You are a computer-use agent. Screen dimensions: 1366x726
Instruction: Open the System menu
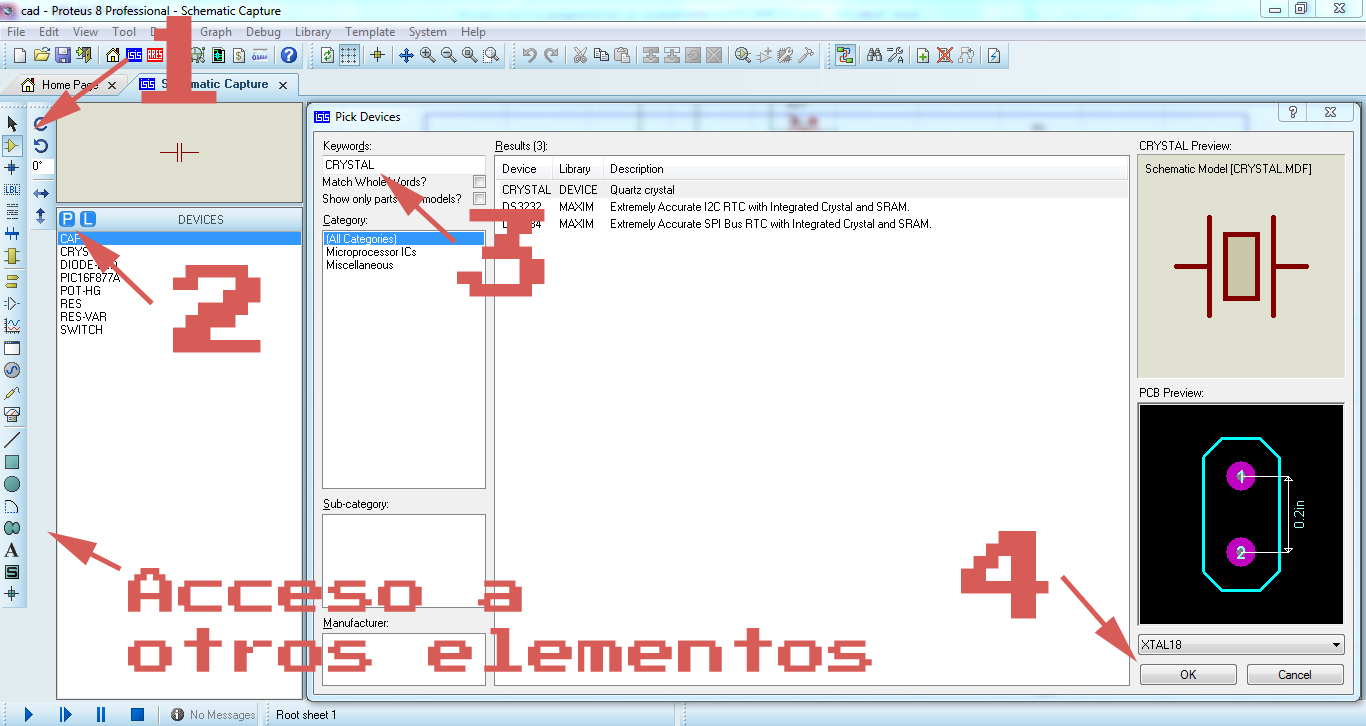click(428, 32)
